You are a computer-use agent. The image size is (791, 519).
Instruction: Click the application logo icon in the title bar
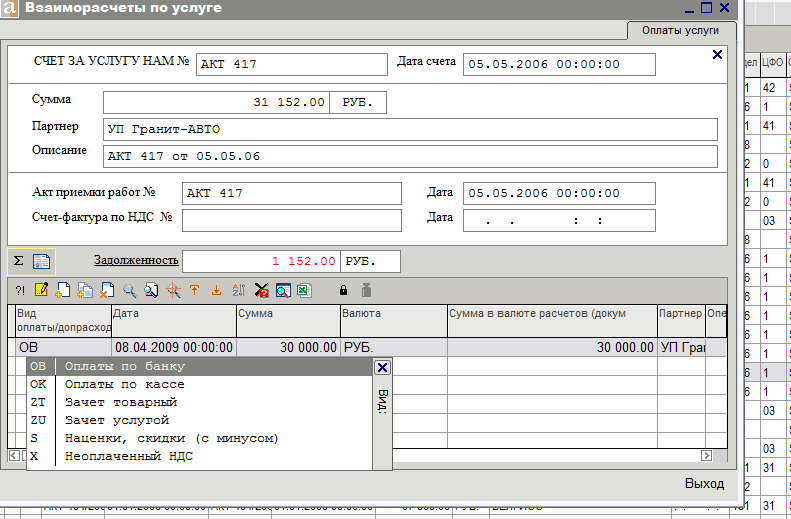(9, 9)
